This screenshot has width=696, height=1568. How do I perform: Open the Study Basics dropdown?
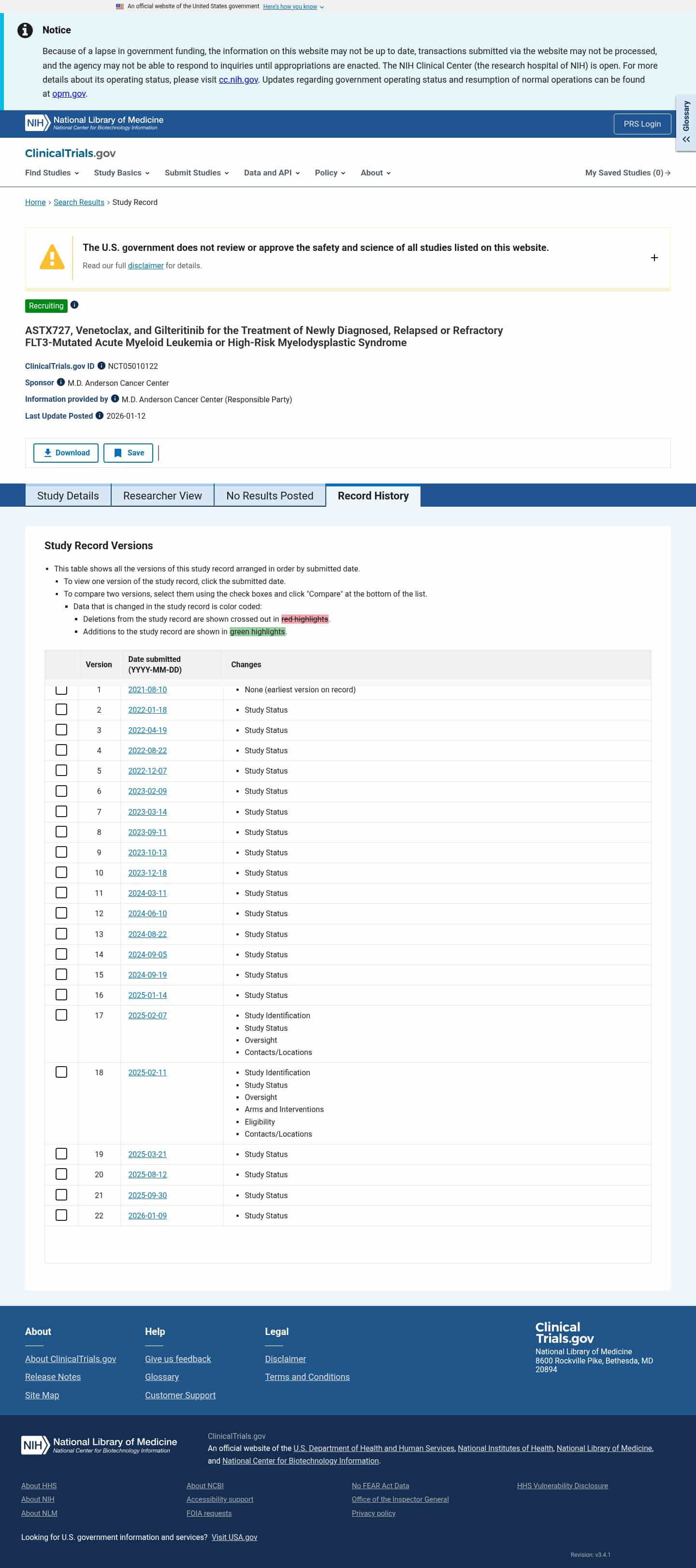122,173
